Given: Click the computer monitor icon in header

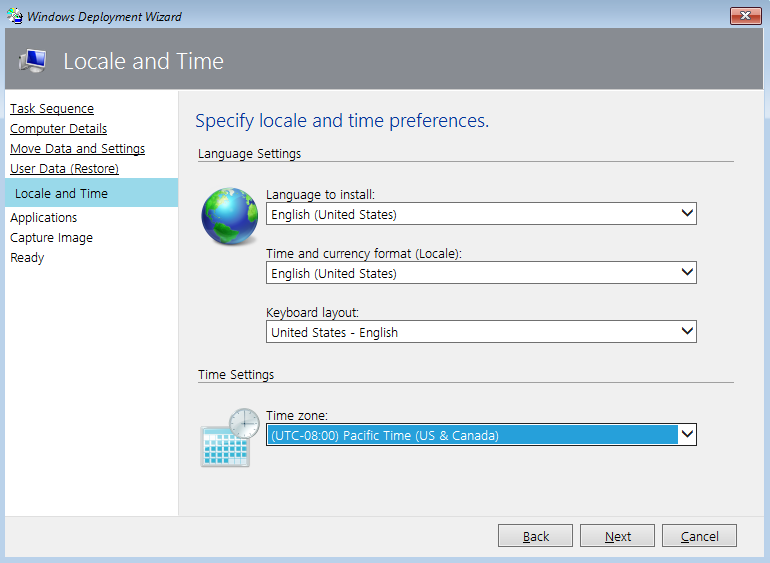Looking at the screenshot, I should coord(33,61).
